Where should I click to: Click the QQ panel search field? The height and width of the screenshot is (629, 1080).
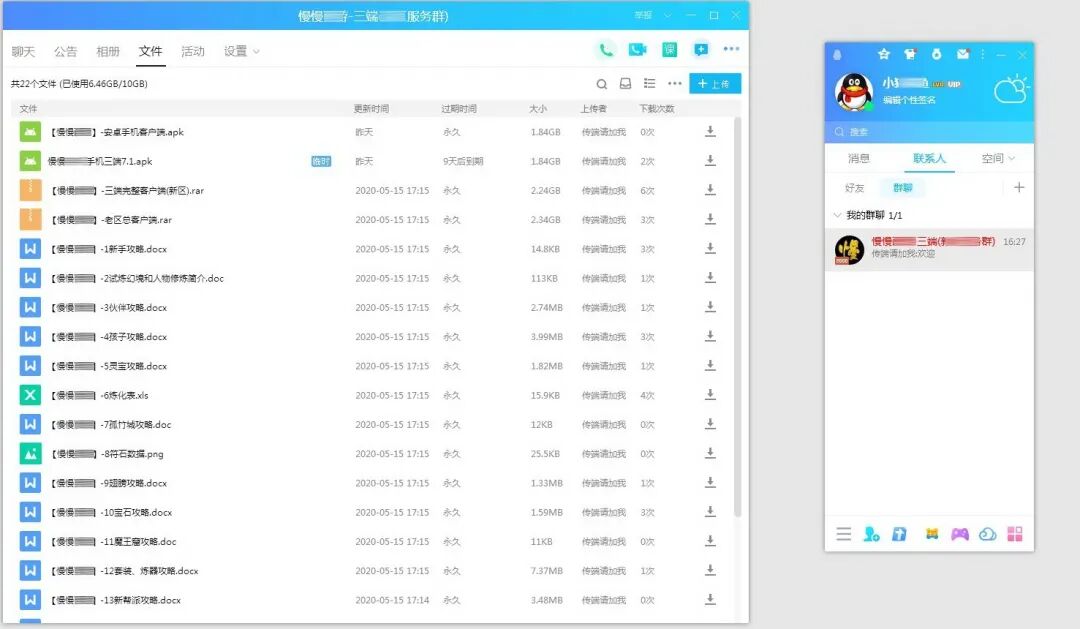pos(929,132)
